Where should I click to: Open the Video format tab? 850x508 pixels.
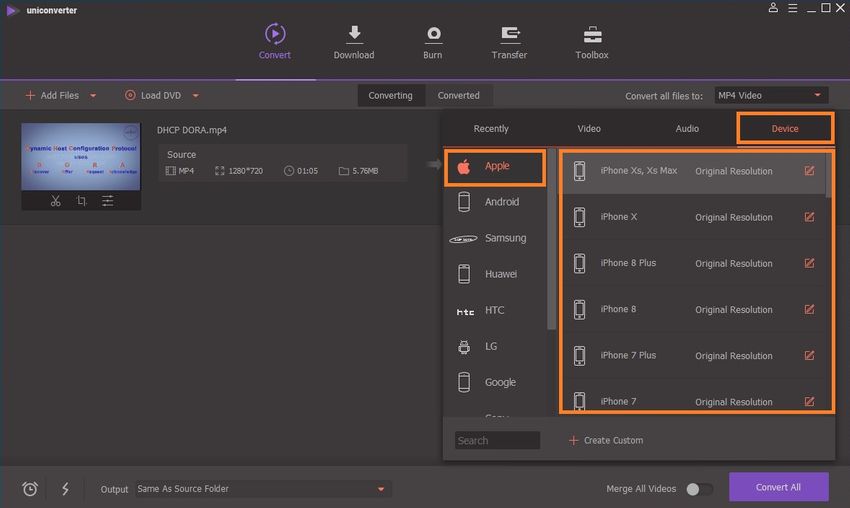coord(589,128)
